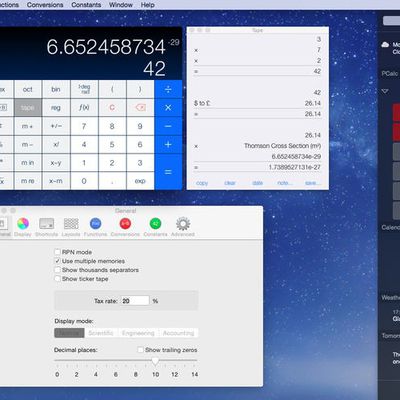Click the reg registers key
Viewport: 400px width, 400px height.
[x=56, y=107]
